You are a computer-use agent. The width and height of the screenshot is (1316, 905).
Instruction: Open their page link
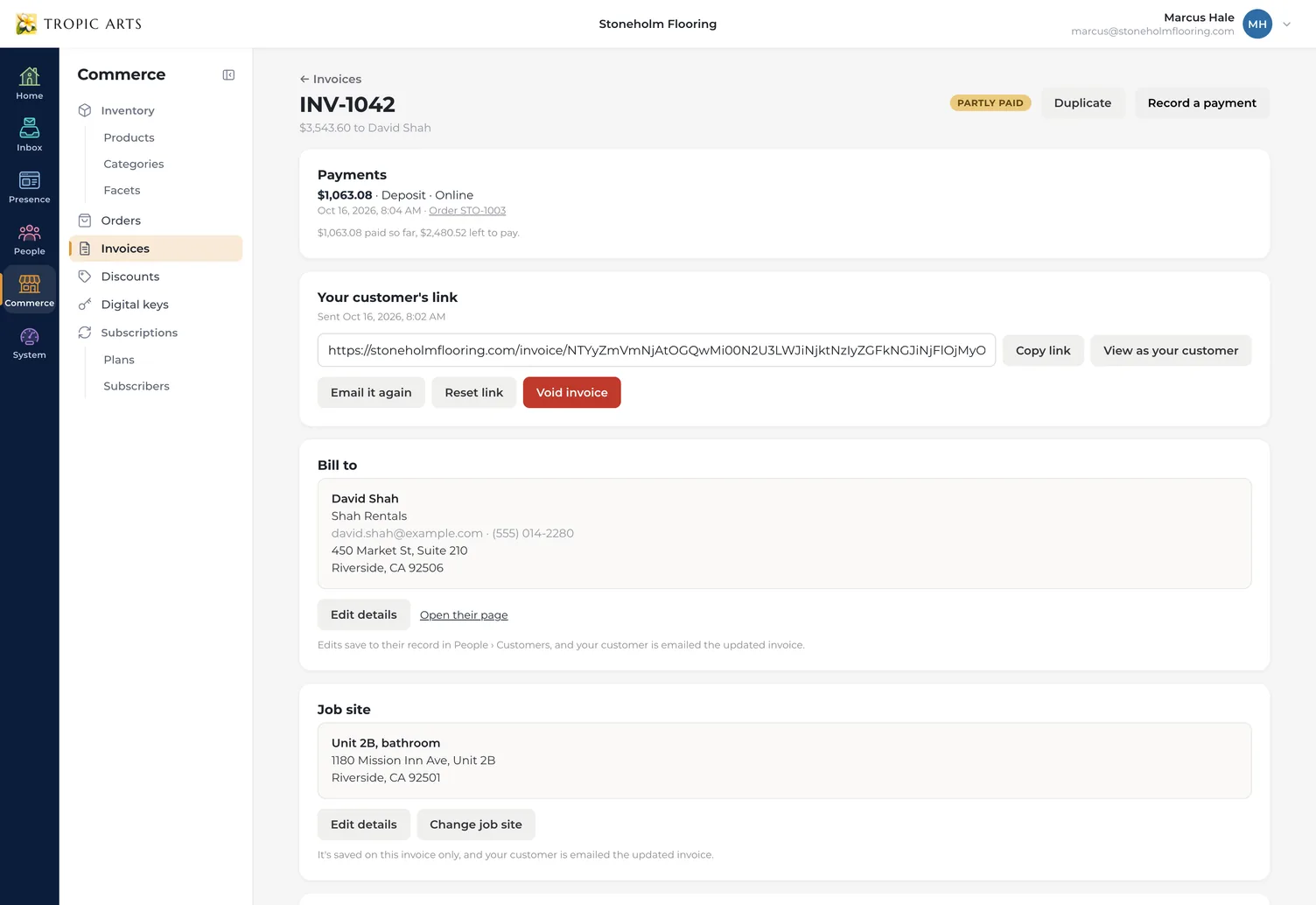click(464, 615)
